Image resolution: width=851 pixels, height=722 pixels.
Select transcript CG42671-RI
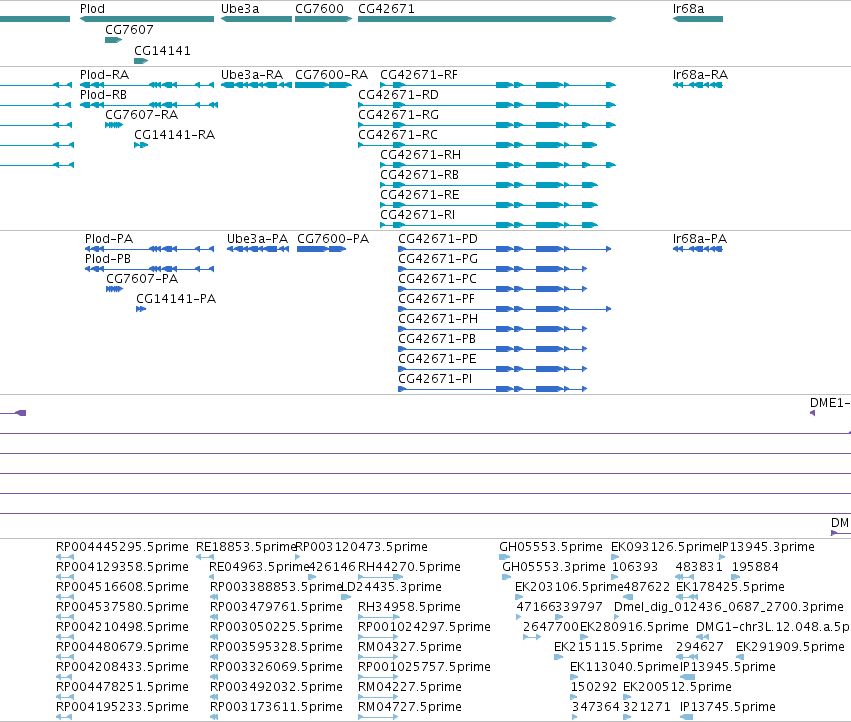tap(417, 215)
